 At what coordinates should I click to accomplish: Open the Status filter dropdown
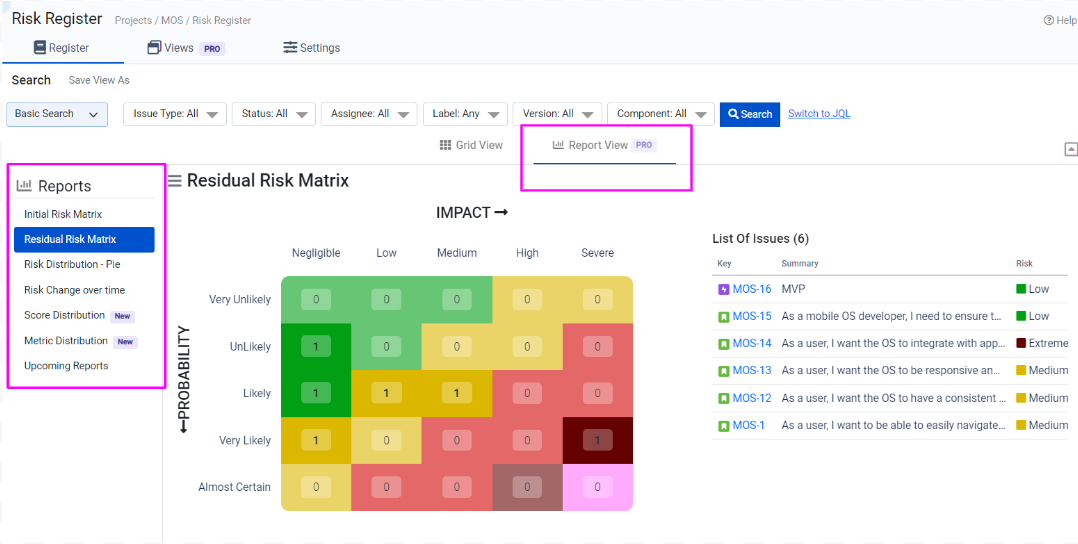(274, 114)
